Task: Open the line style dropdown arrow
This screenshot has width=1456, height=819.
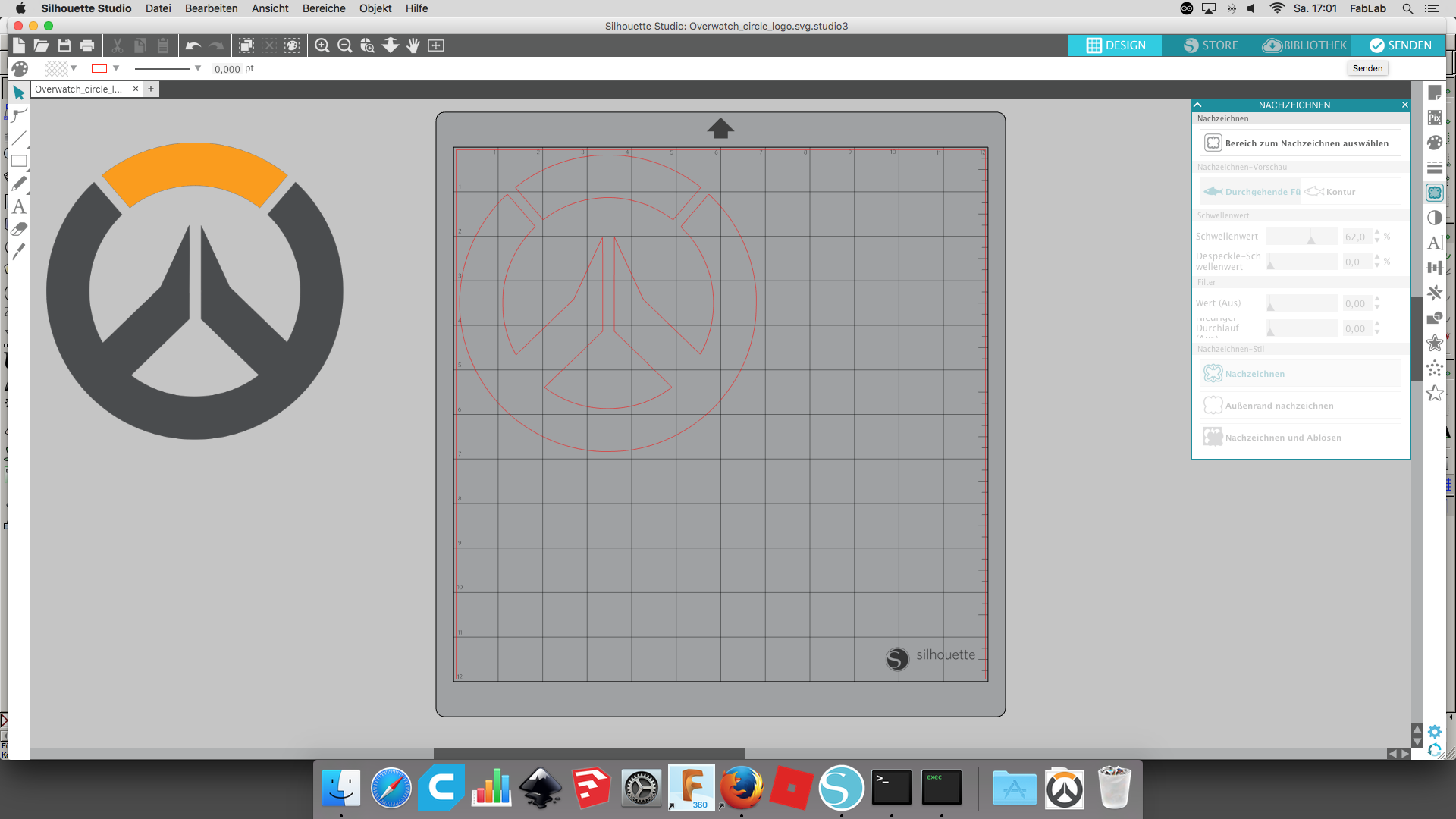Action: click(x=198, y=68)
